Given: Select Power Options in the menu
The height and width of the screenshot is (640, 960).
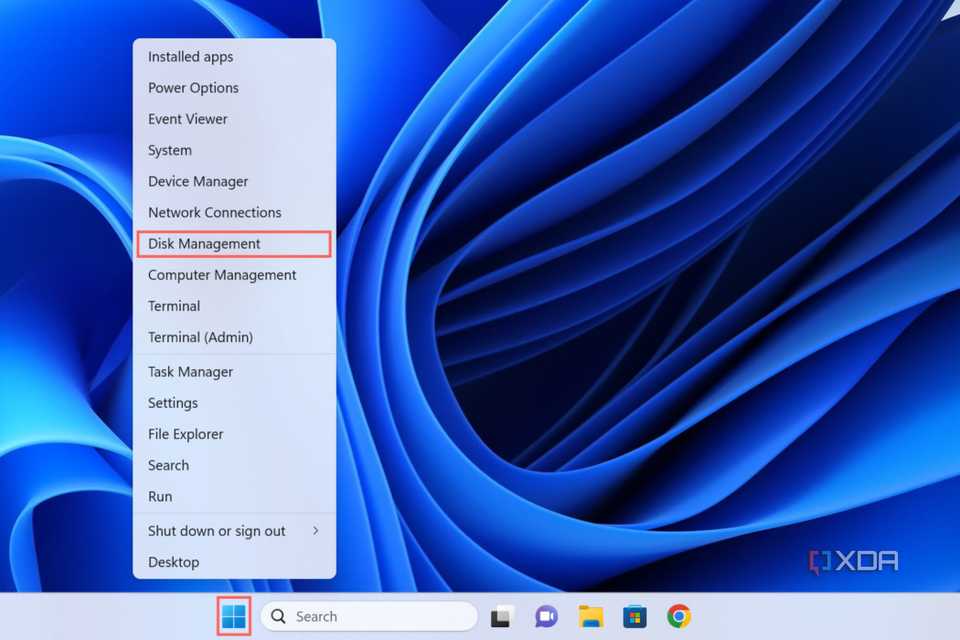Looking at the screenshot, I should tap(234, 88).
